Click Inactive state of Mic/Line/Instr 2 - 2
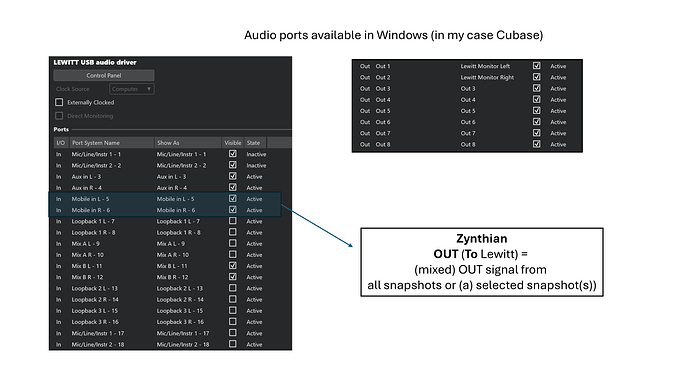 [x=256, y=165]
